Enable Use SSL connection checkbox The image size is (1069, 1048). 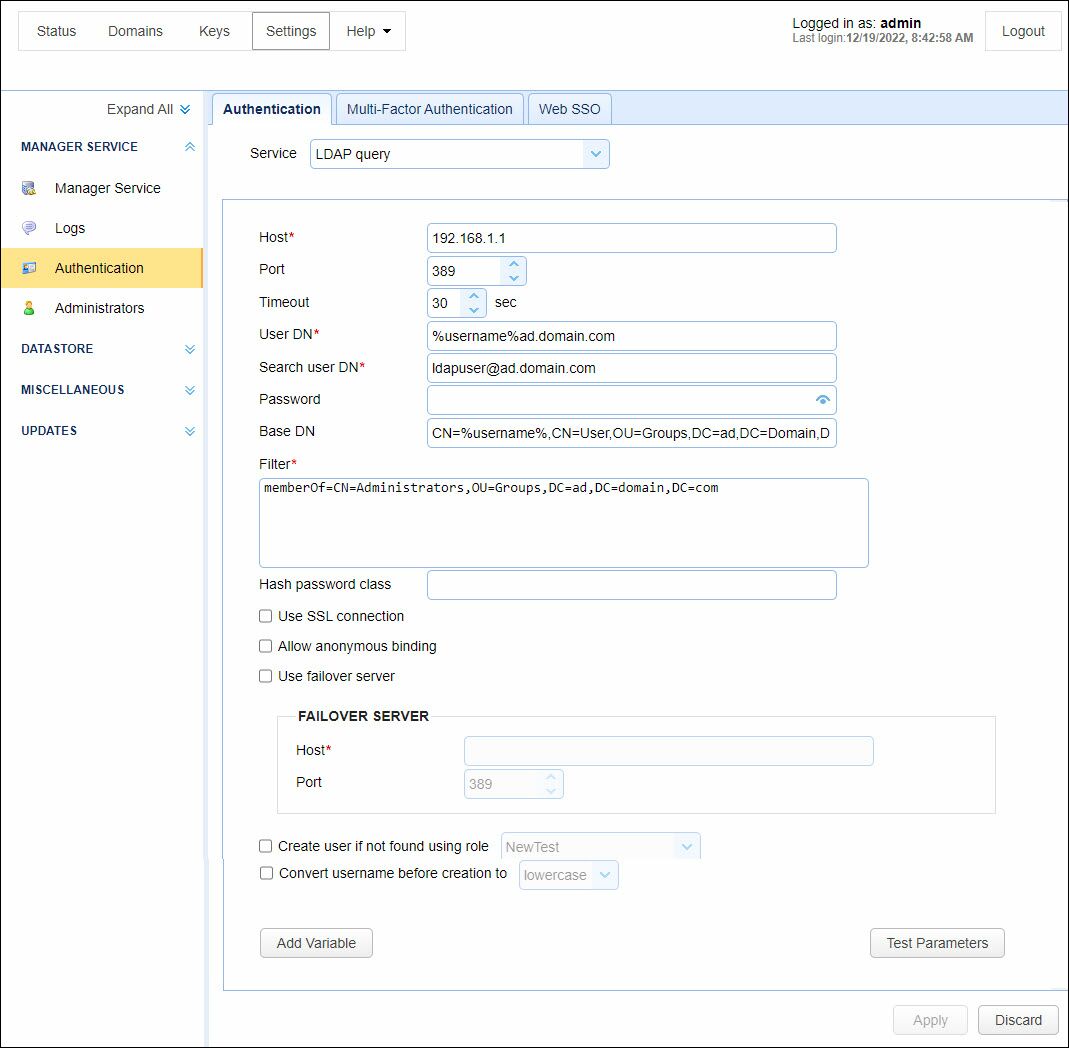tap(266, 616)
